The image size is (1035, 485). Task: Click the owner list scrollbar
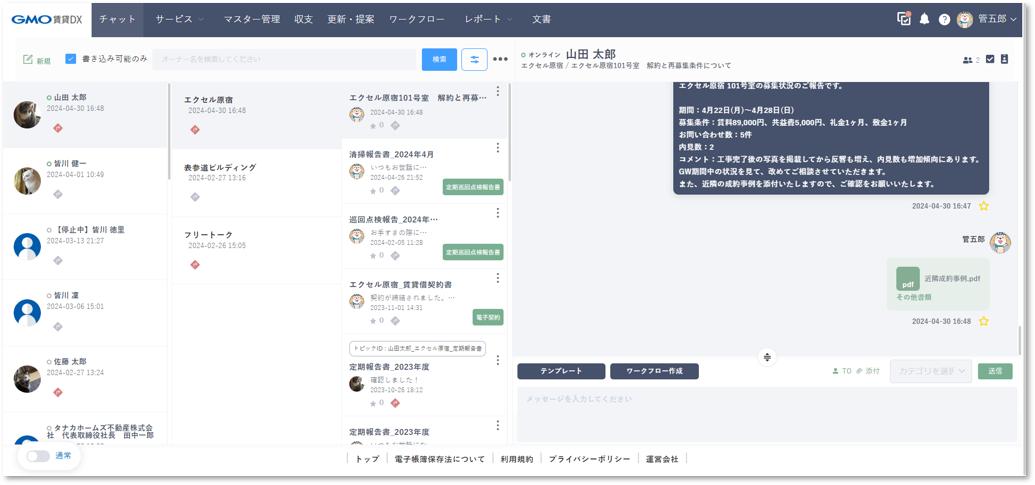coord(169,131)
